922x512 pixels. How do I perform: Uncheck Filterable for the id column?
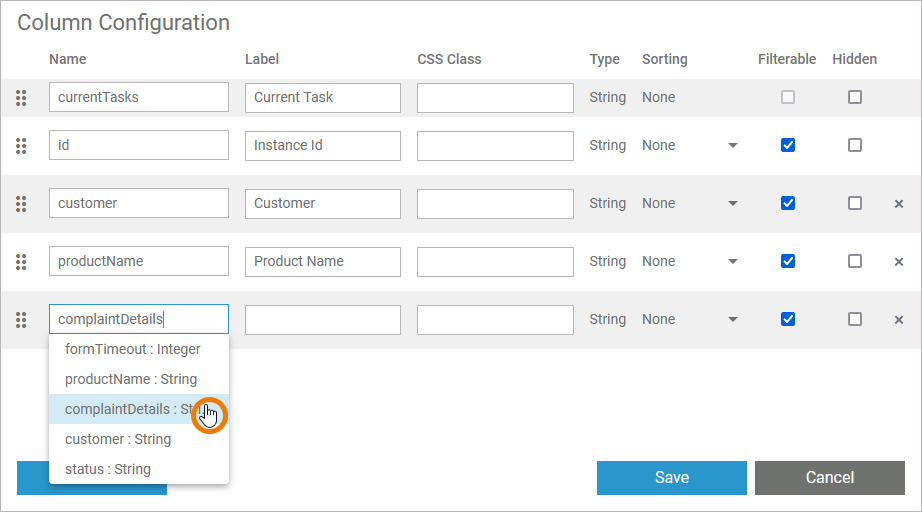click(x=788, y=146)
